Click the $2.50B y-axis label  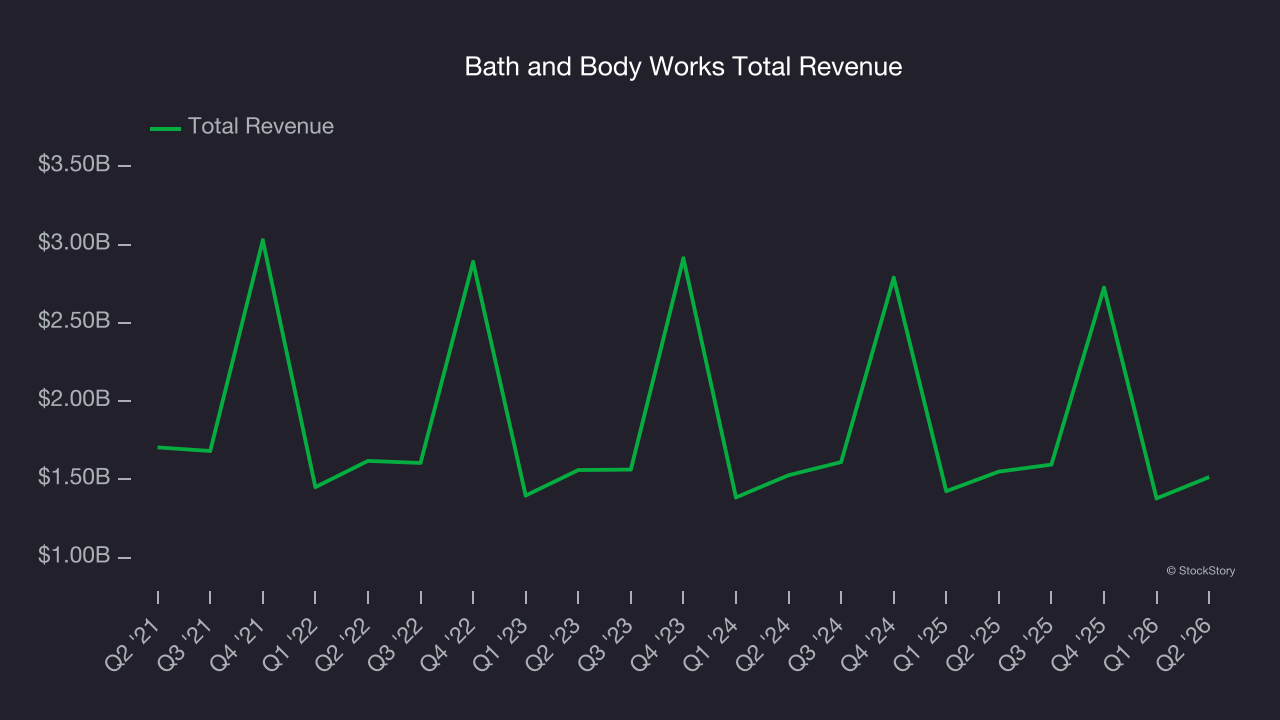coord(74,321)
